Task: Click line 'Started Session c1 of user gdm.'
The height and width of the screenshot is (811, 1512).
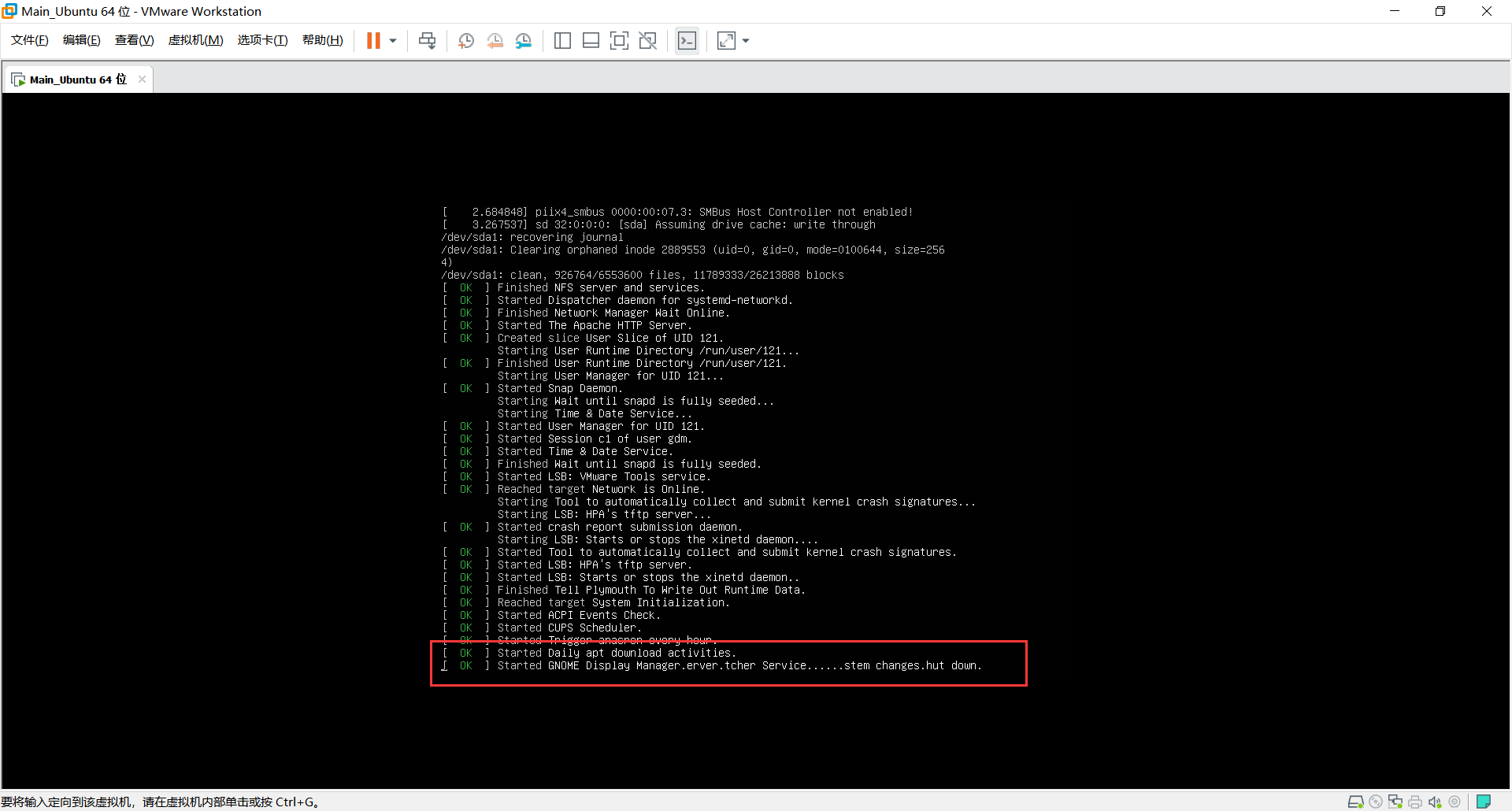Action: point(567,439)
